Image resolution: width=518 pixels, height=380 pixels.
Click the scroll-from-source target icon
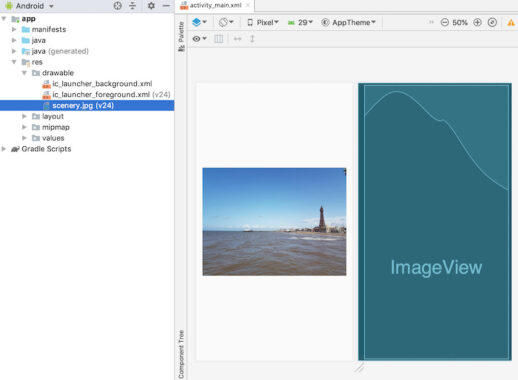point(117,6)
